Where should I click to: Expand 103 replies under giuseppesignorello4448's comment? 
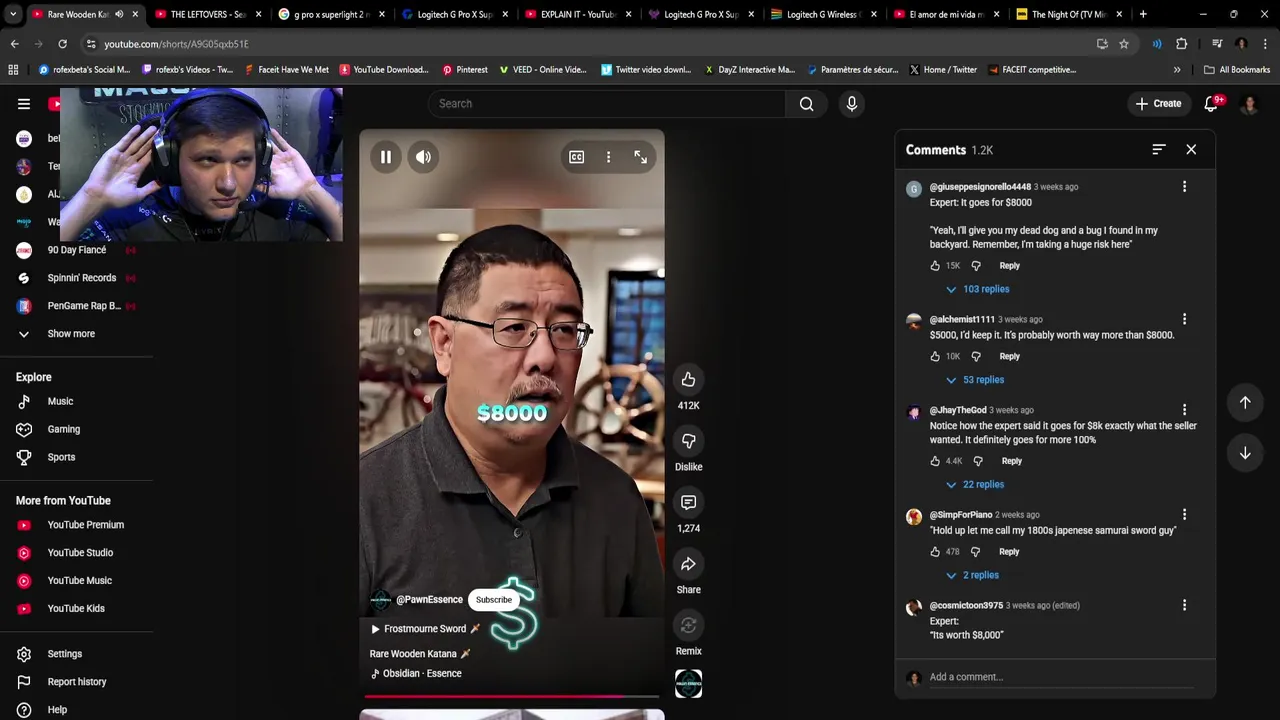click(x=978, y=289)
